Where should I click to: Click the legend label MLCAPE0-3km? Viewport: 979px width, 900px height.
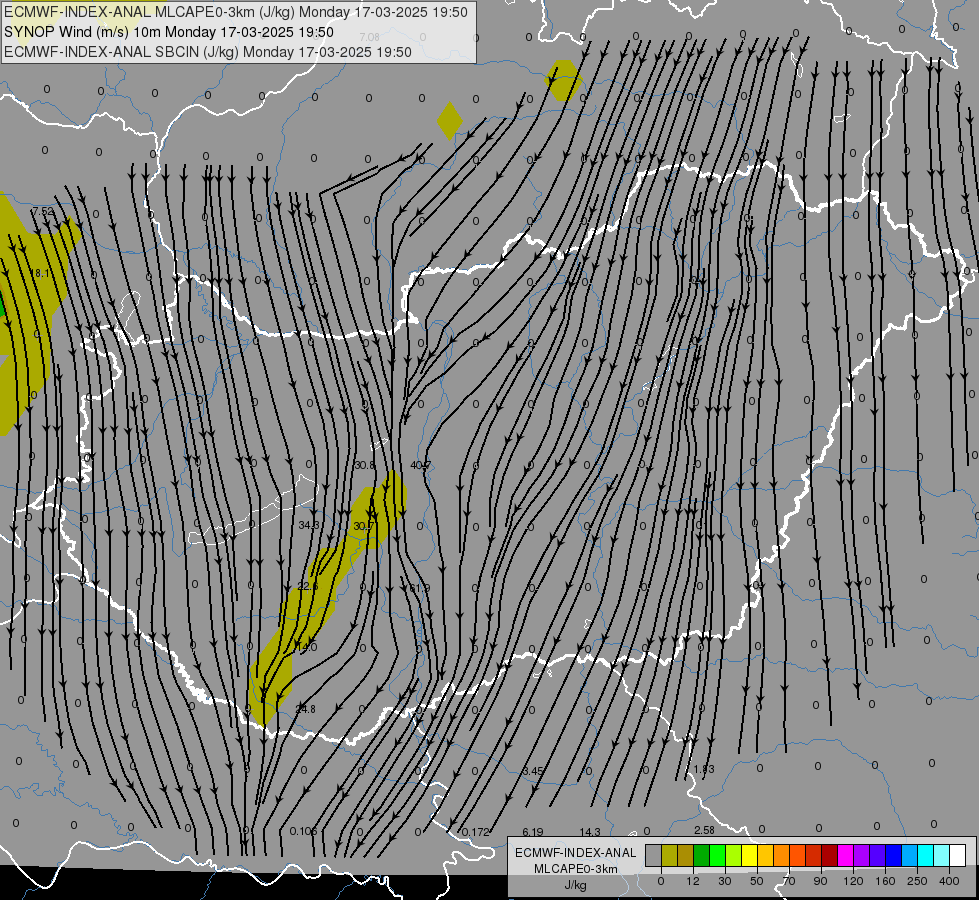576,868
